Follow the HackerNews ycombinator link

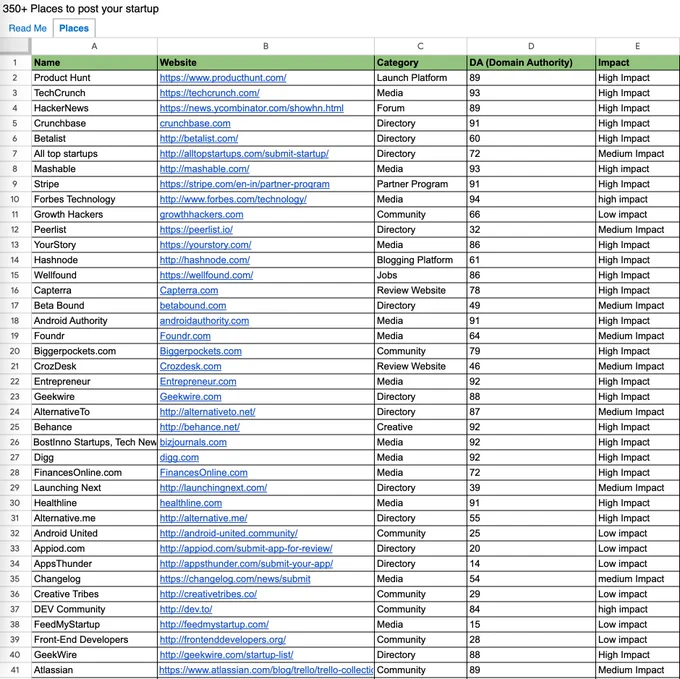click(251, 108)
